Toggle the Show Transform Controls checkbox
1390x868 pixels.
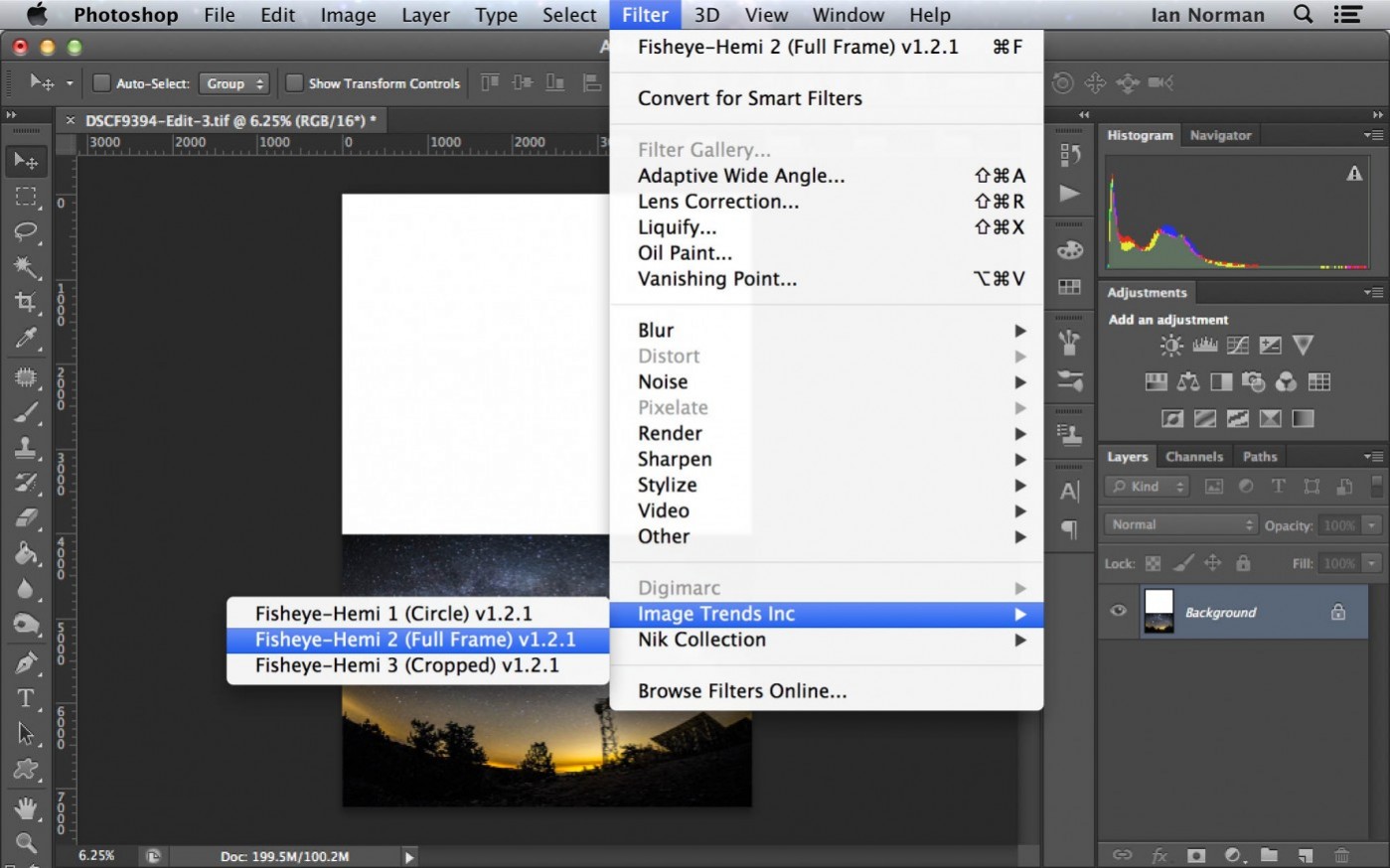[x=294, y=83]
